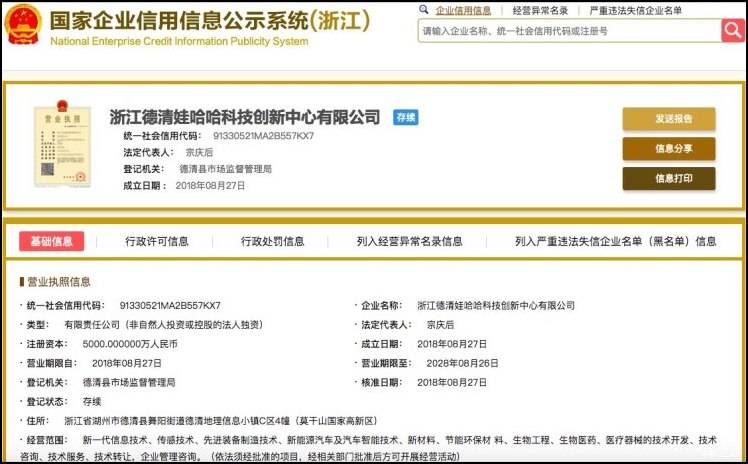Click the small magnifier icon beside 企业信用信息
The image size is (748, 464).
(424, 10)
